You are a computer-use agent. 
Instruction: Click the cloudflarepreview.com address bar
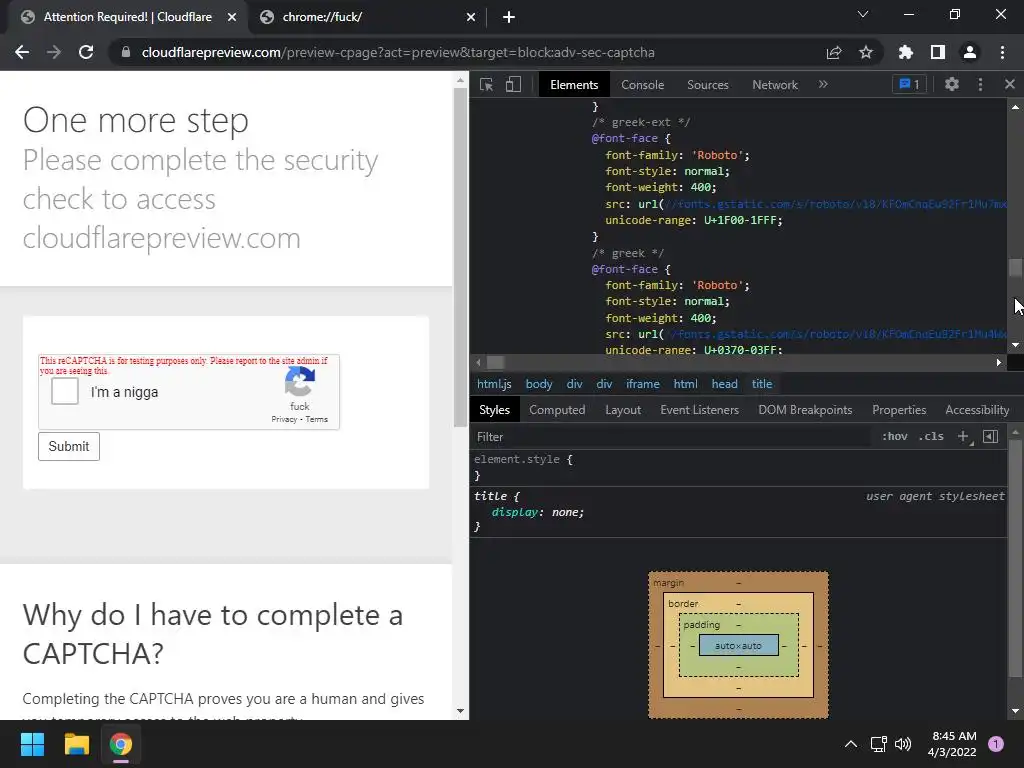[398, 52]
